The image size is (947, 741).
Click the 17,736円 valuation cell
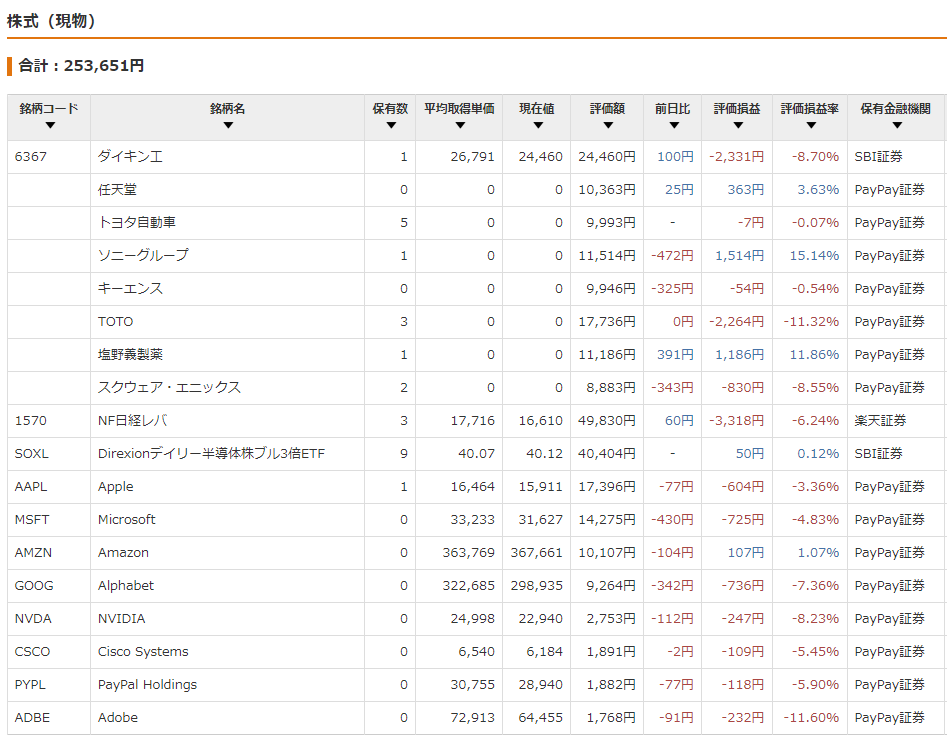(606, 322)
